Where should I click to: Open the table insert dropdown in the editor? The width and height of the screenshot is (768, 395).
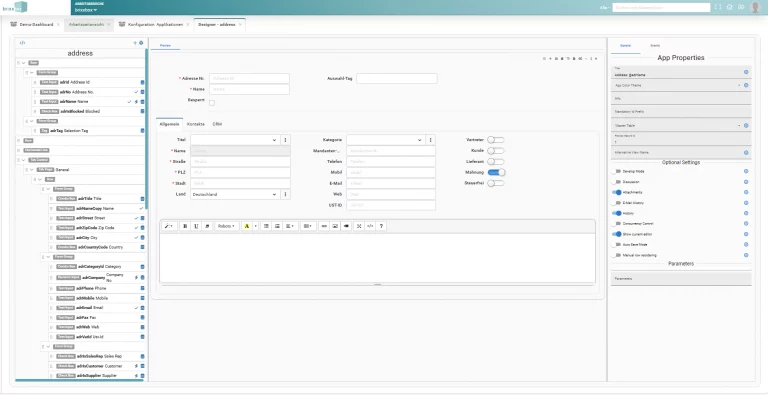[308, 226]
